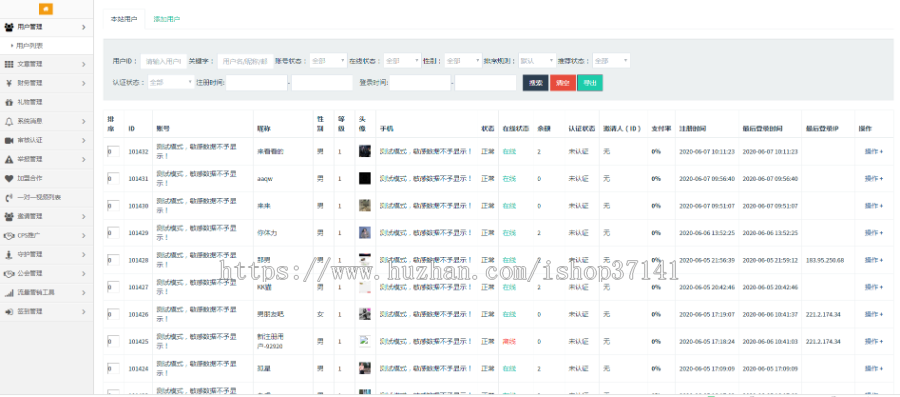This screenshot has height=397, width=900.
Task: Focus the sort order box for 101429
Action: [113, 232]
